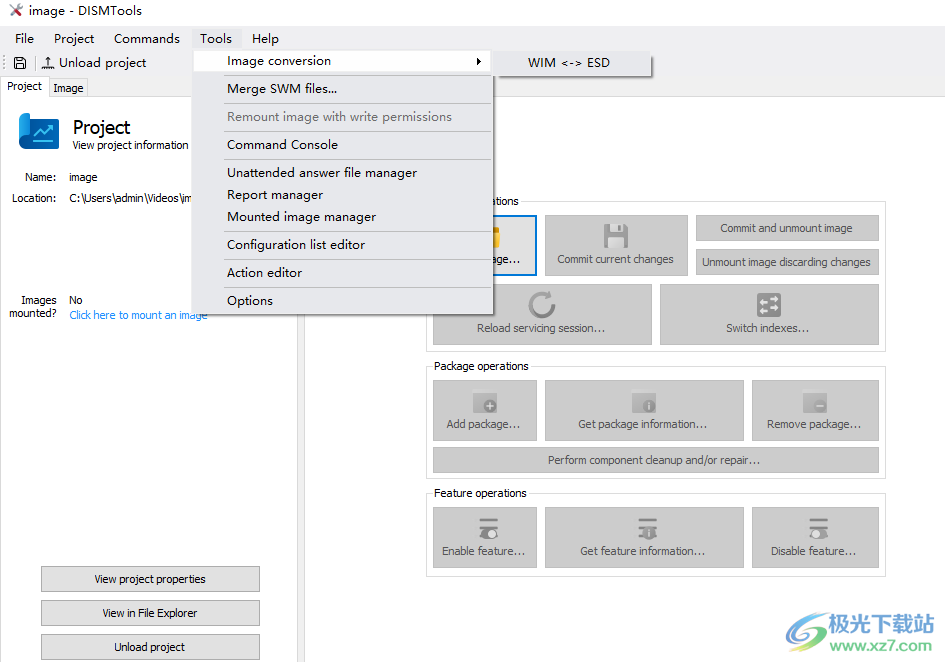This screenshot has width=945, height=662.
Task: Choose Options in the Tools menu
Action: click(x=250, y=301)
